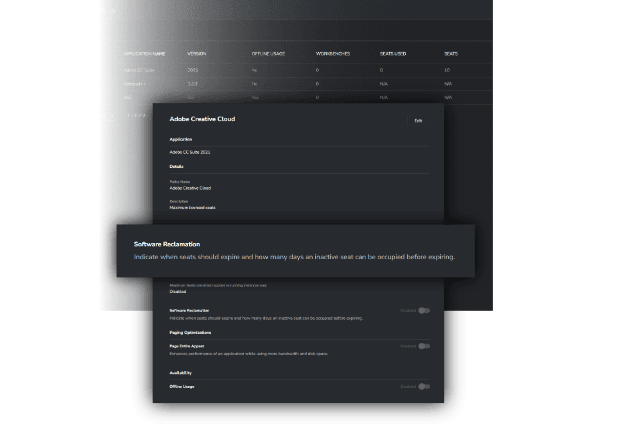Click the Availability section heading
Screen dimensions: 640x428
pos(180,373)
